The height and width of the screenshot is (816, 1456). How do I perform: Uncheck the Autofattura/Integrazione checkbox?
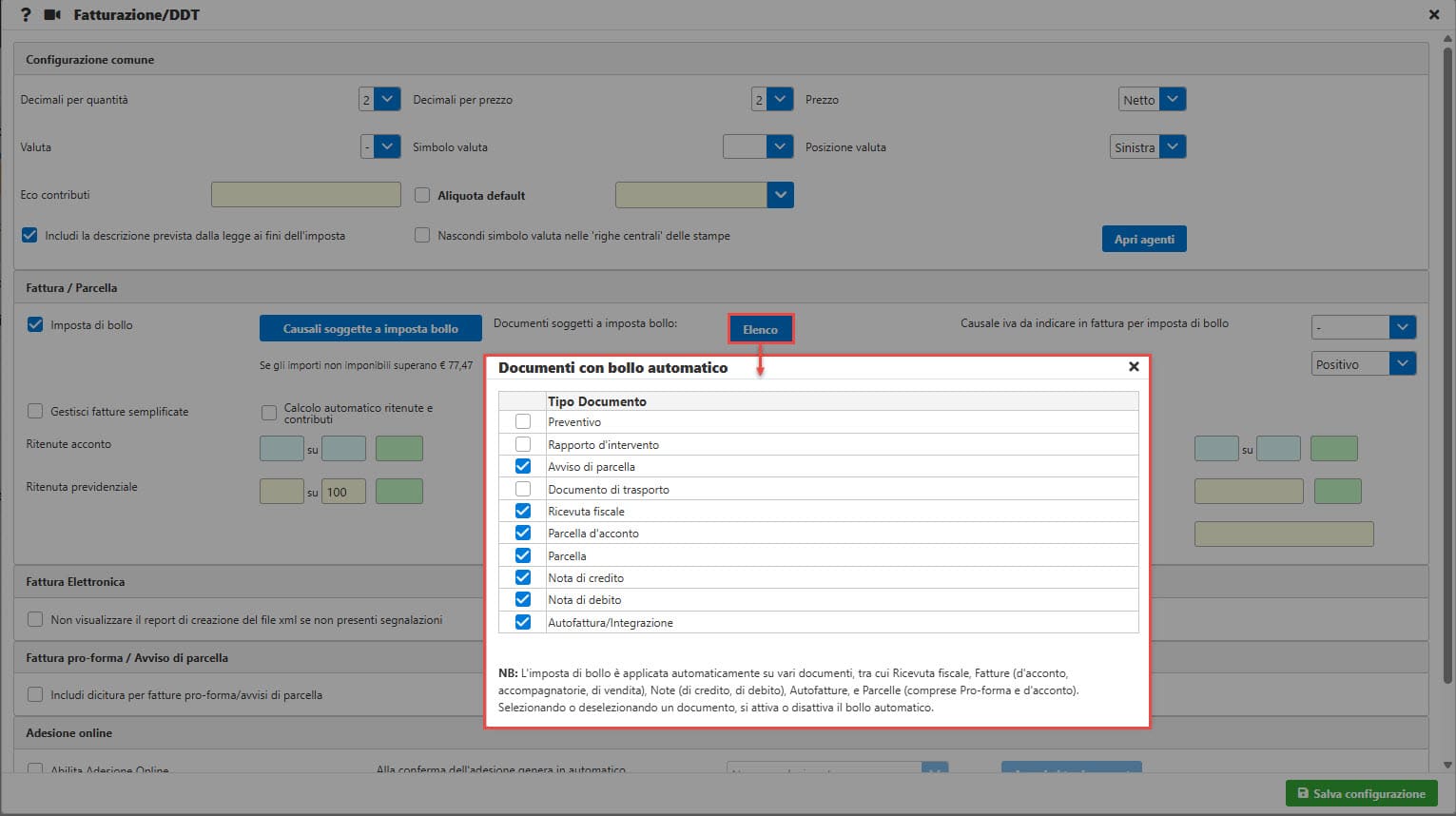[523, 622]
